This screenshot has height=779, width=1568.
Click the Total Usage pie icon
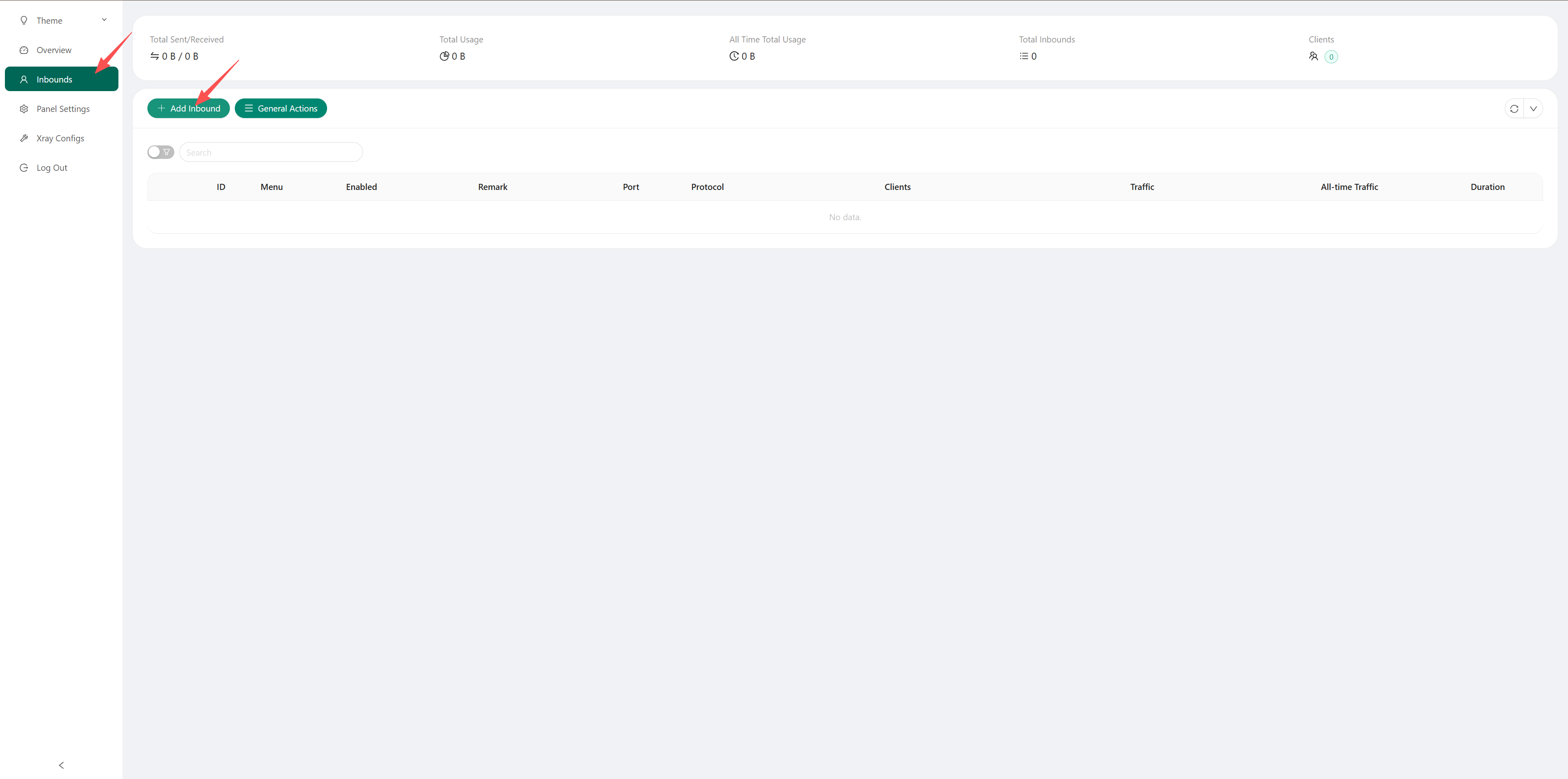coord(444,56)
